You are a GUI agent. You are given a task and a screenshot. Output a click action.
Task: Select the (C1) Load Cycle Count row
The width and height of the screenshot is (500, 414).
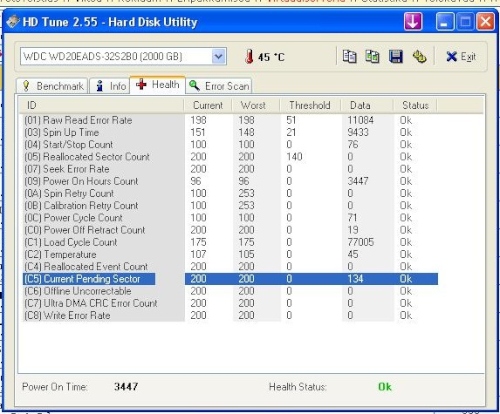(x=230, y=242)
